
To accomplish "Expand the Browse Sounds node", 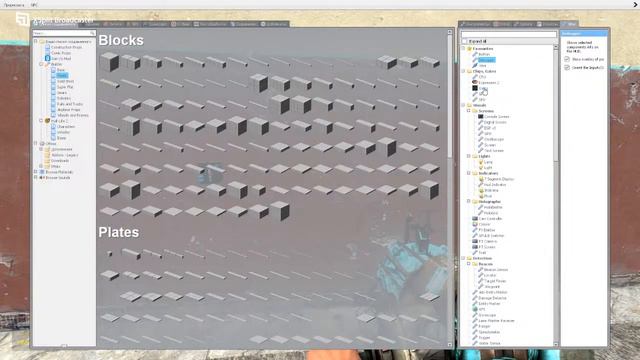I will pyautogui.click(x=36, y=178).
